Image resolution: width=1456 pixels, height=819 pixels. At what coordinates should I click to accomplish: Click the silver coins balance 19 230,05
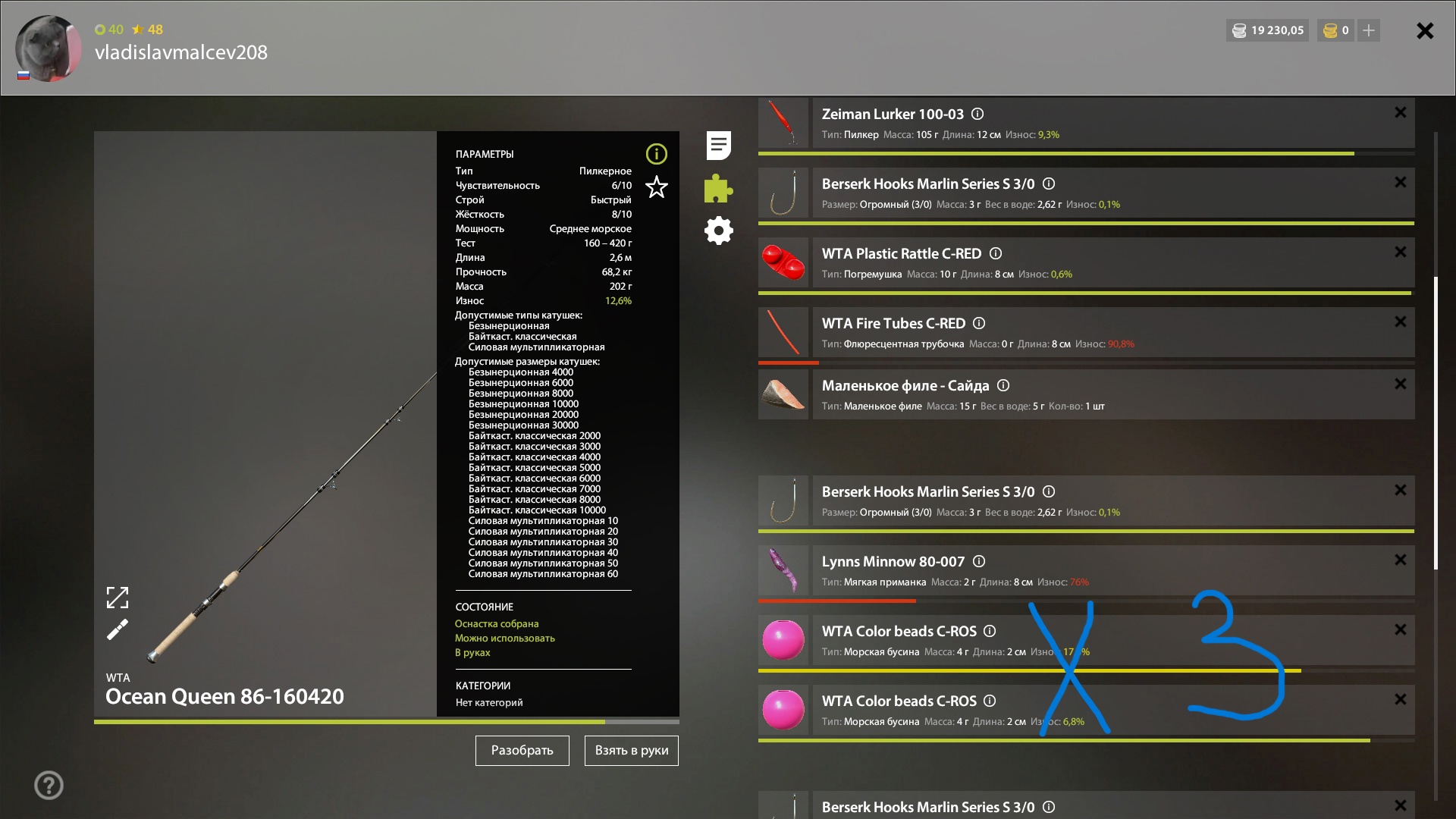pyautogui.click(x=1267, y=30)
